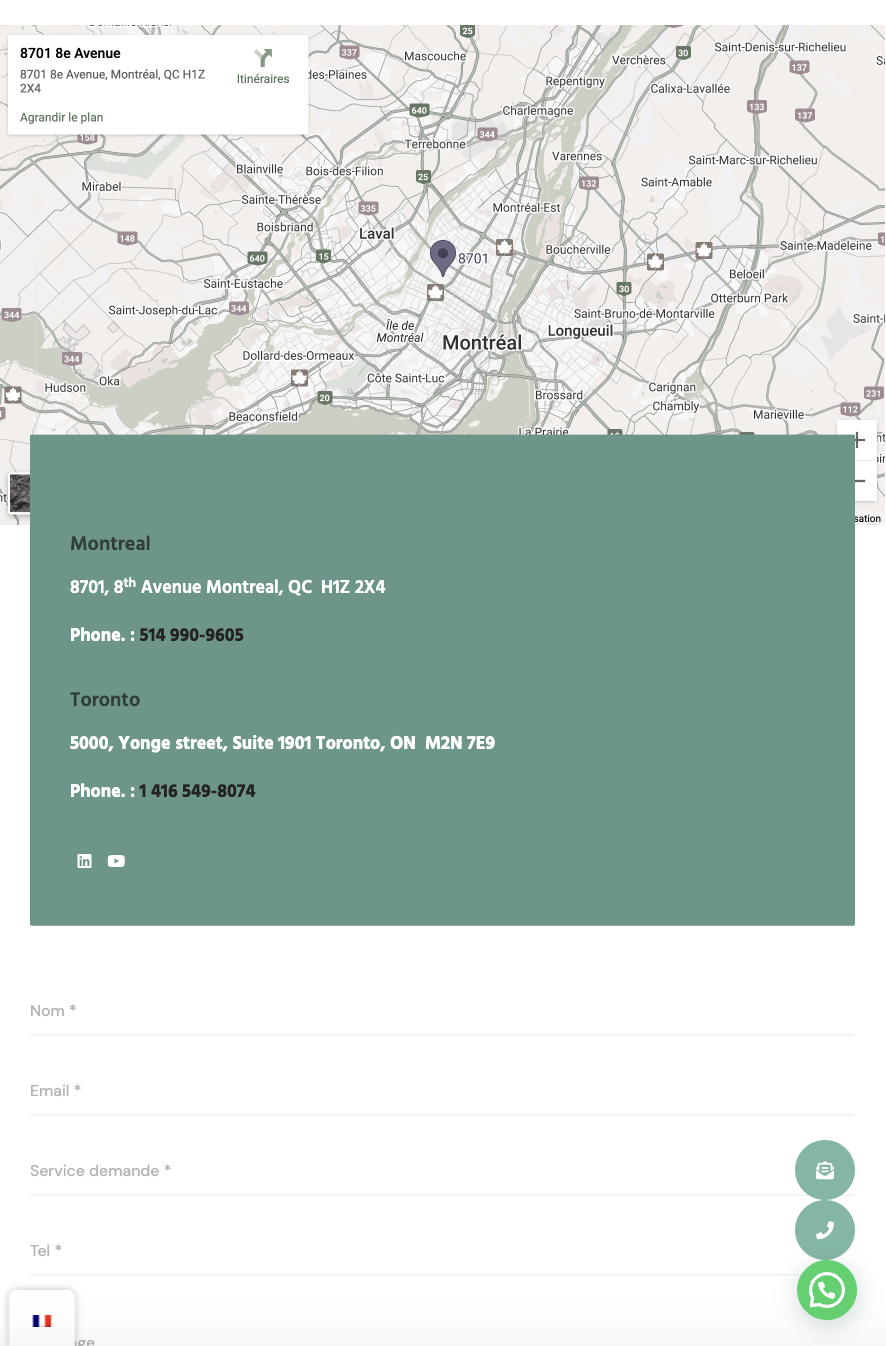Start a WhatsApp chat via green button
This screenshot has width=886, height=1346.
[x=826, y=1290]
